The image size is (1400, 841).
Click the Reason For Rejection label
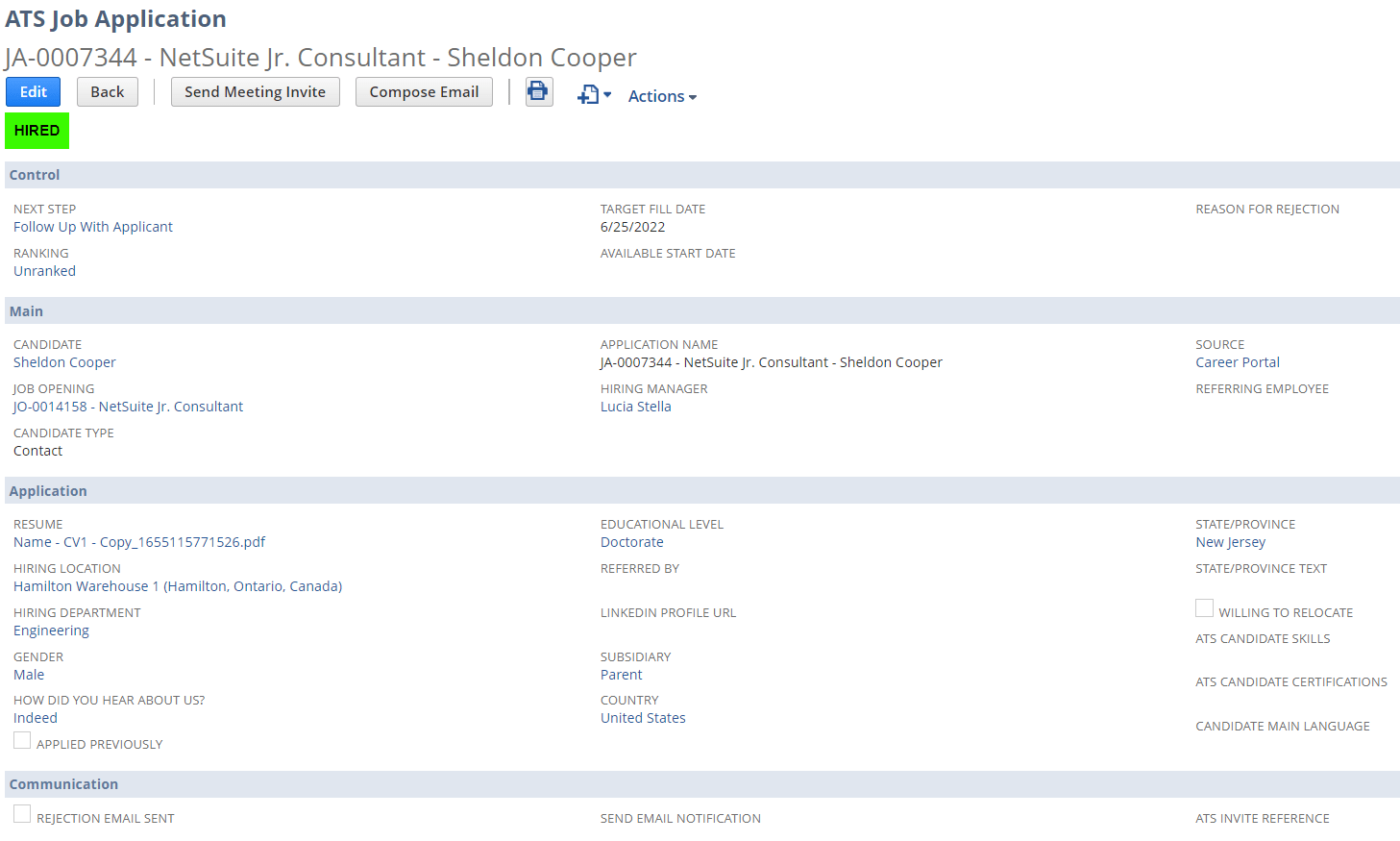1267,209
